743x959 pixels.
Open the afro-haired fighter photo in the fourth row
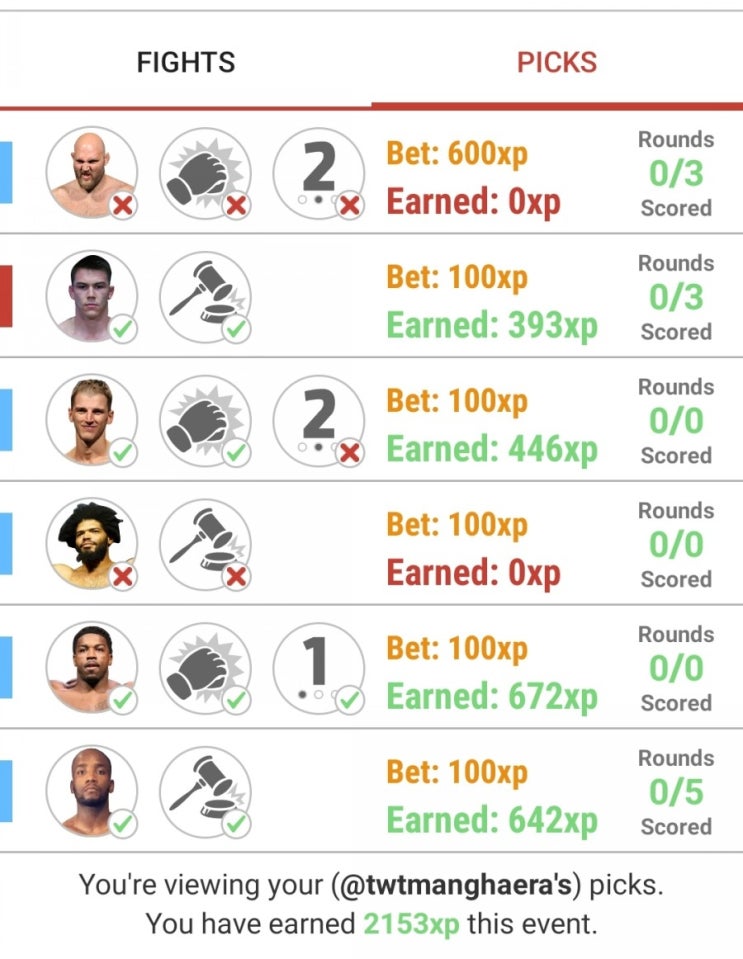pos(92,544)
